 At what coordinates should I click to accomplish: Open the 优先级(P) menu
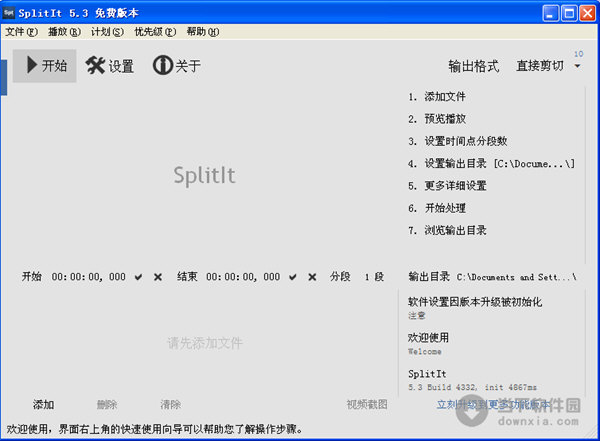[155, 32]
